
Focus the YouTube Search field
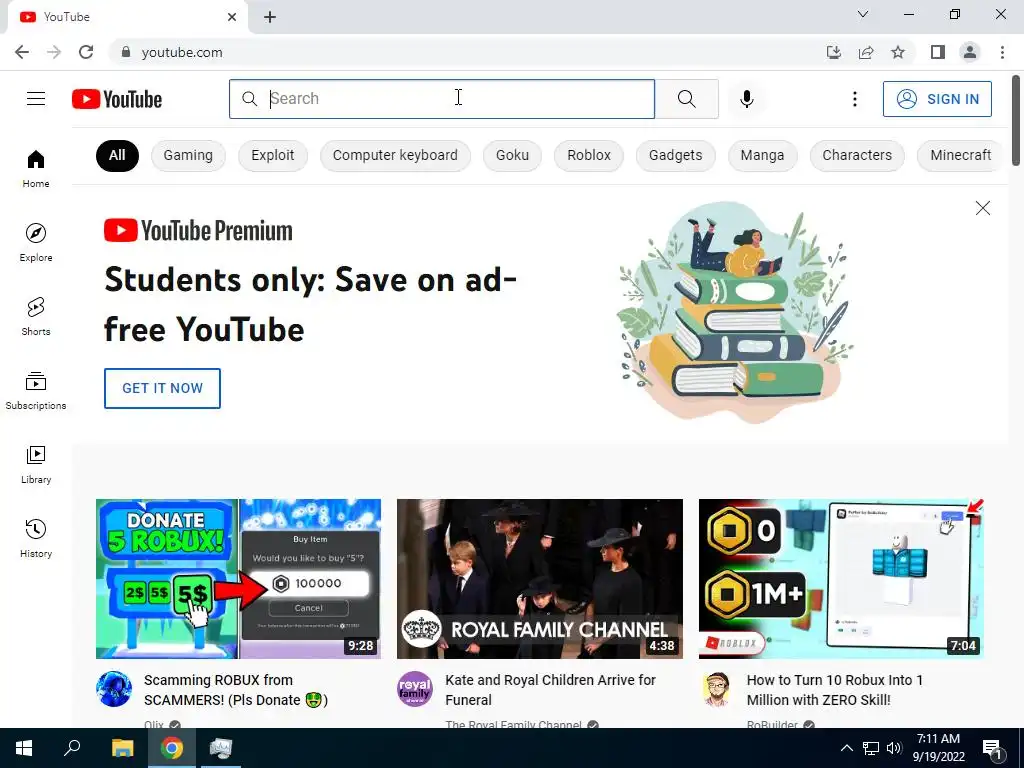pyautogui.click(x=442, y=99)
